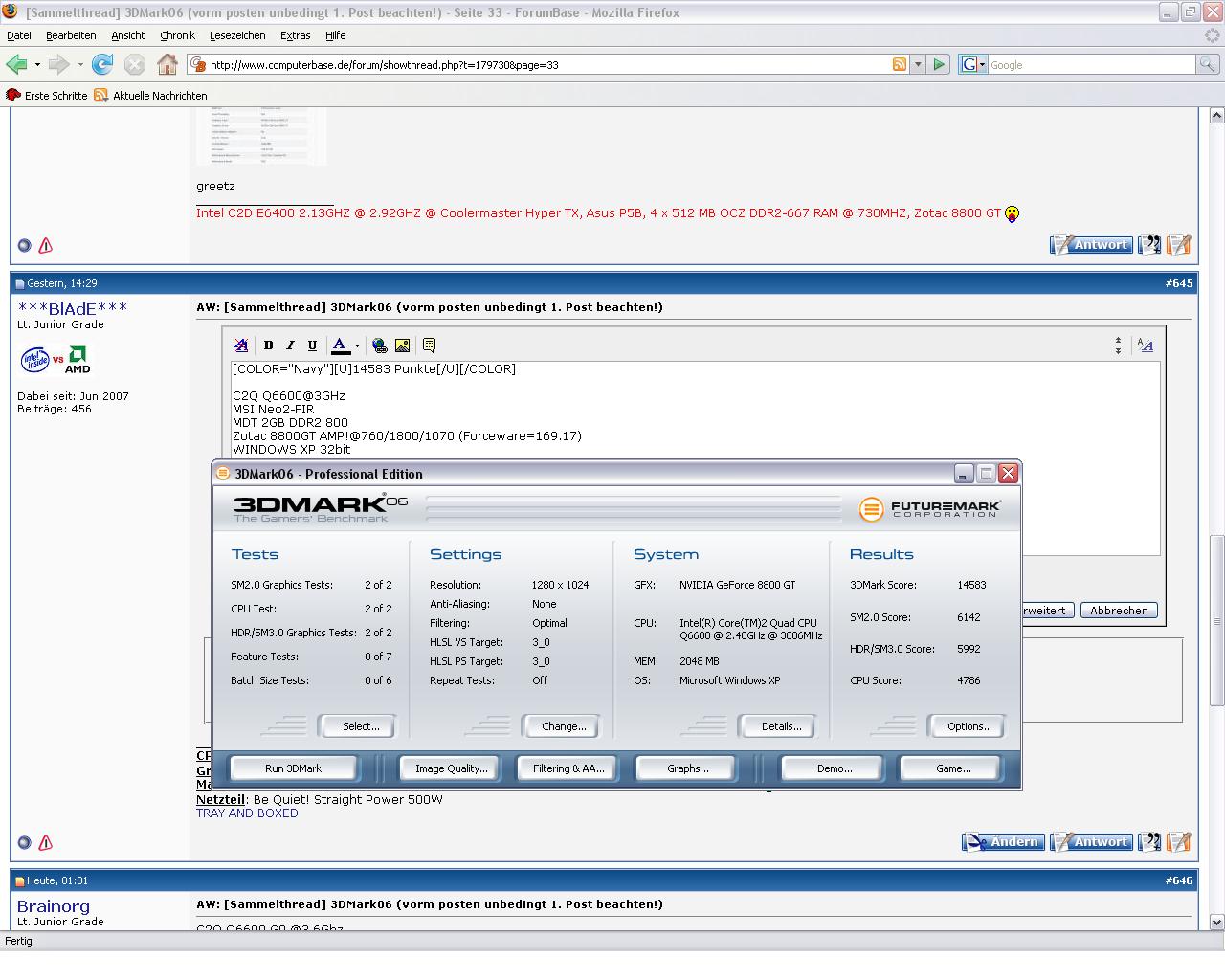
Task: Click the Erste Schritte bookmark
Action: click(47, 96)
